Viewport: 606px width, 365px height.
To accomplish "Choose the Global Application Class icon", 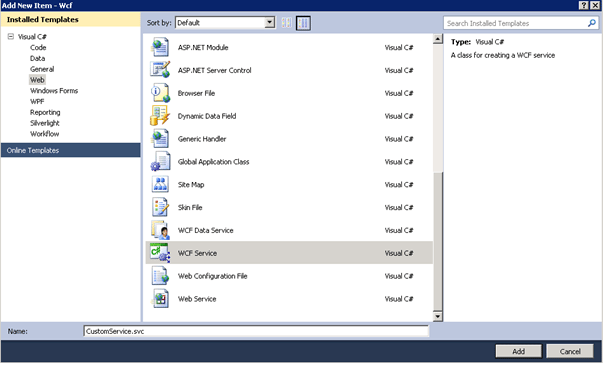I will [x=160, y=162].
